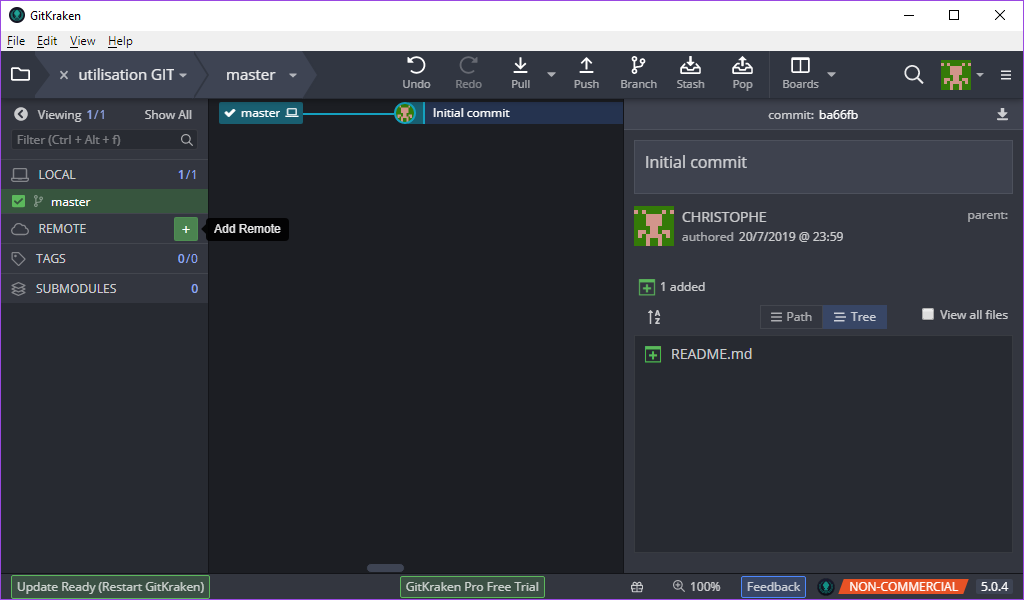
Task: Open the repository folder icon
Action: click(20, 74)
